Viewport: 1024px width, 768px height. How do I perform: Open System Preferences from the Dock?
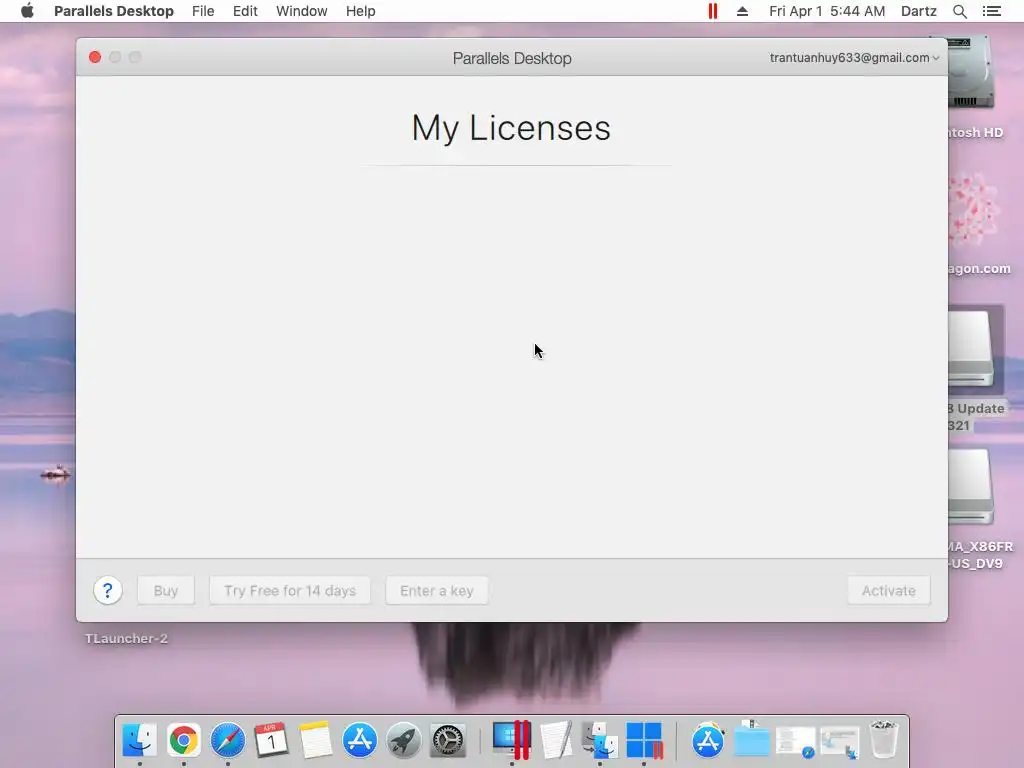[448, 740]
